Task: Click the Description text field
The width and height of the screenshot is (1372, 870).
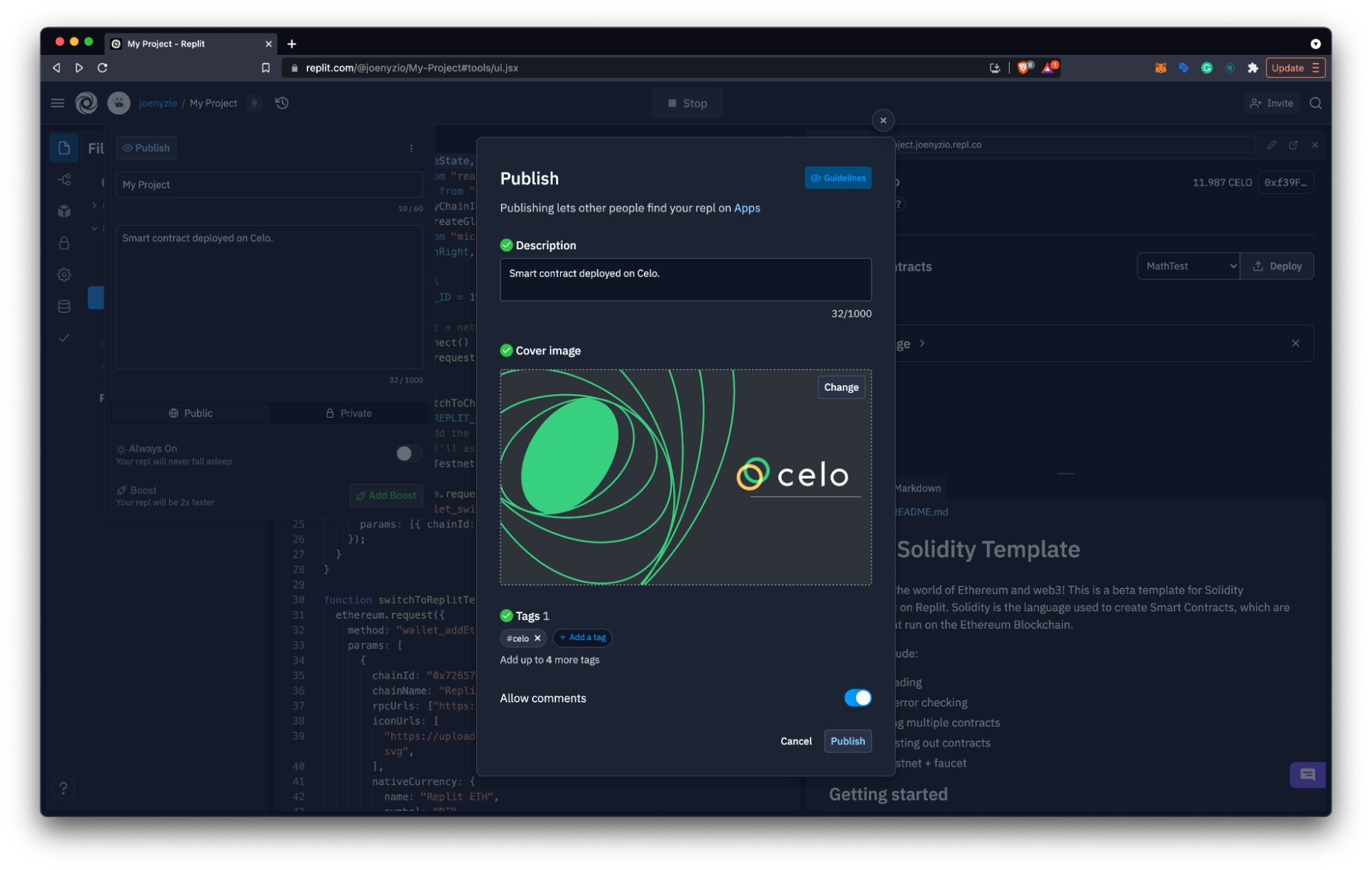Action: (x=685, y=279)
